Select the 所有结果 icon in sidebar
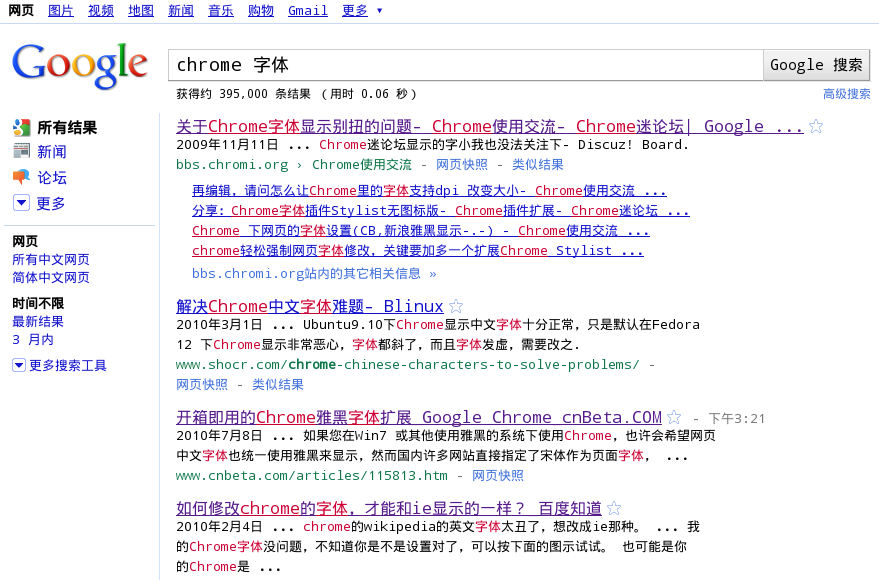This screenshot has width=879, height=580. [21, 128]
